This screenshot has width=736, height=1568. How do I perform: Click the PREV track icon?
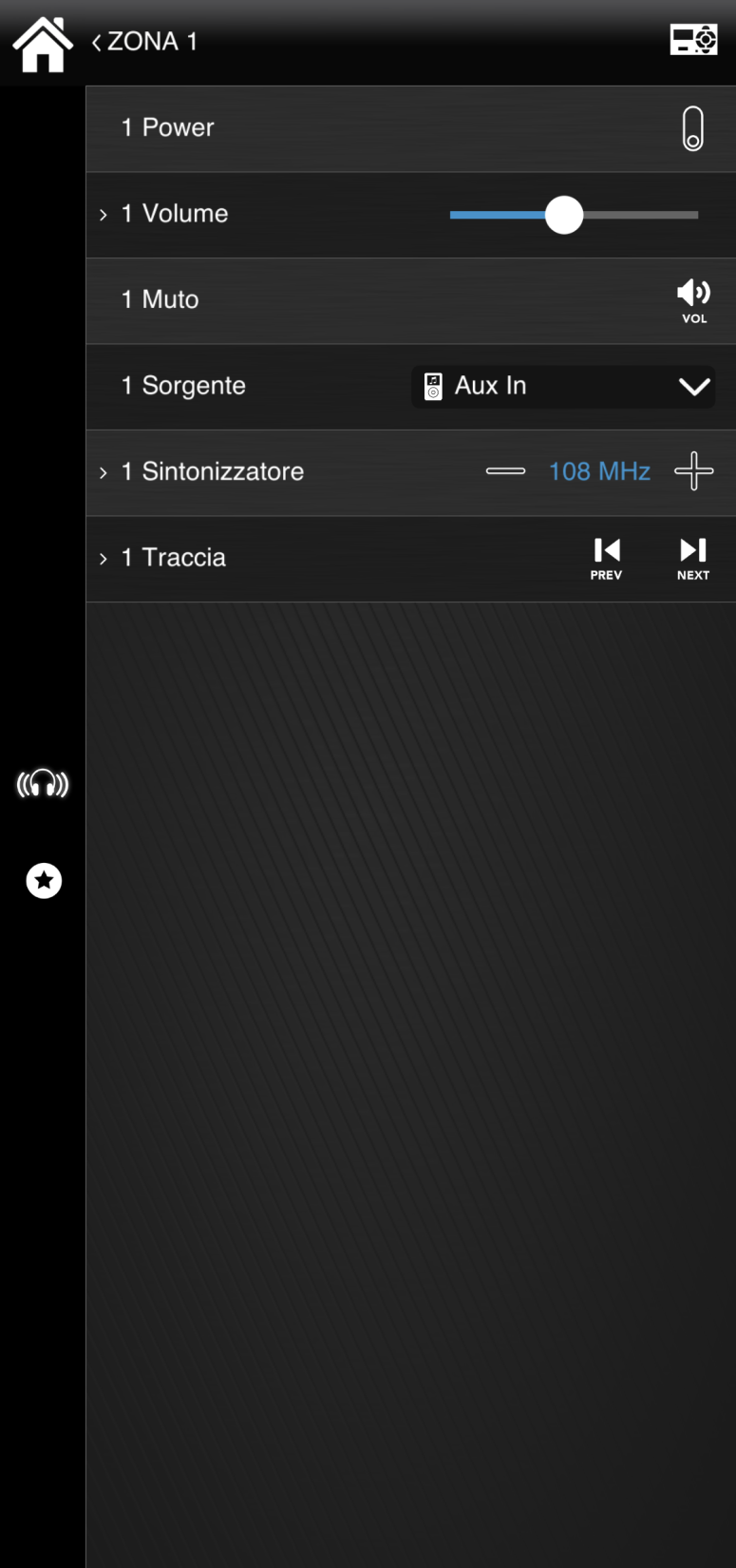pos(606,558)
